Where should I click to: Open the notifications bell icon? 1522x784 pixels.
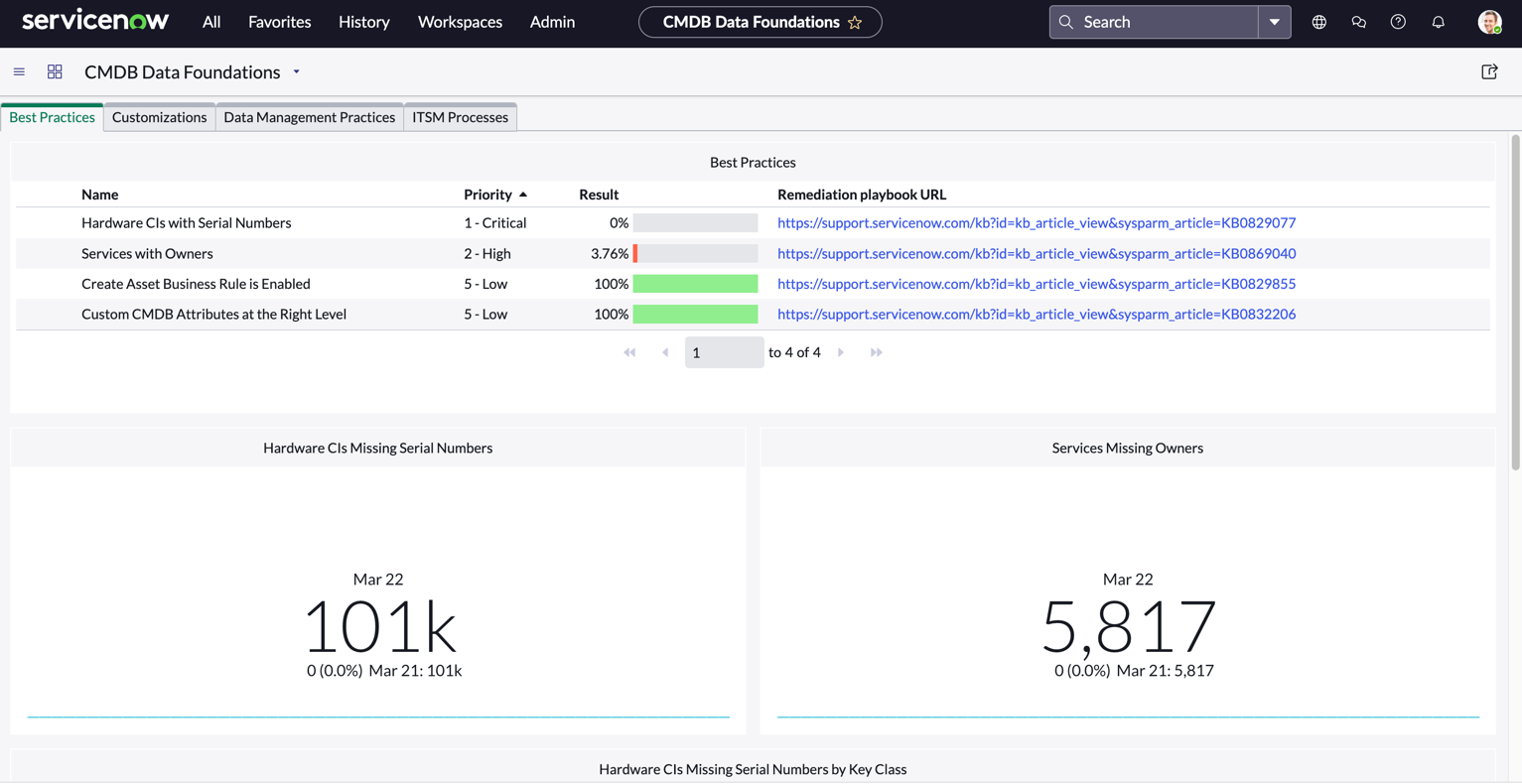pyautogui.click(x=1438, y=22)
